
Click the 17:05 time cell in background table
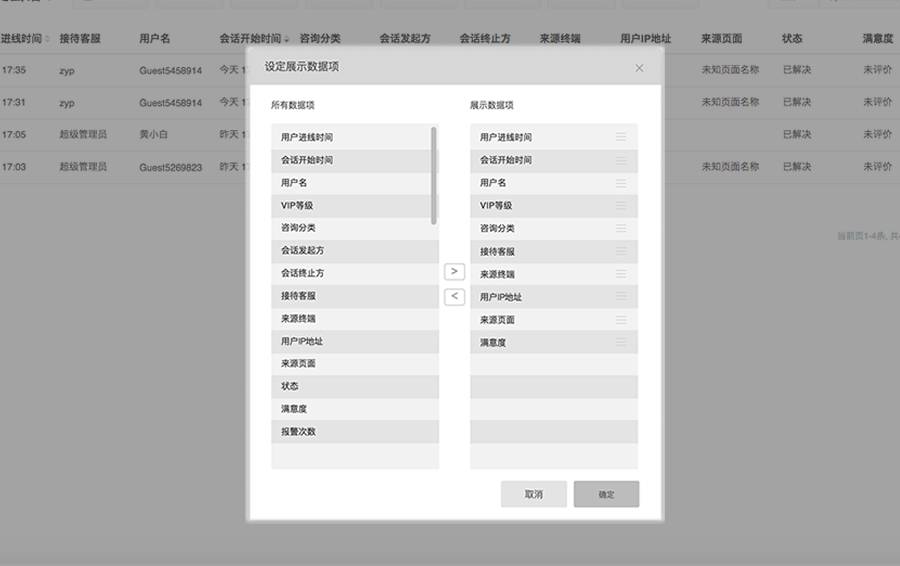click(x=14, y=134)
